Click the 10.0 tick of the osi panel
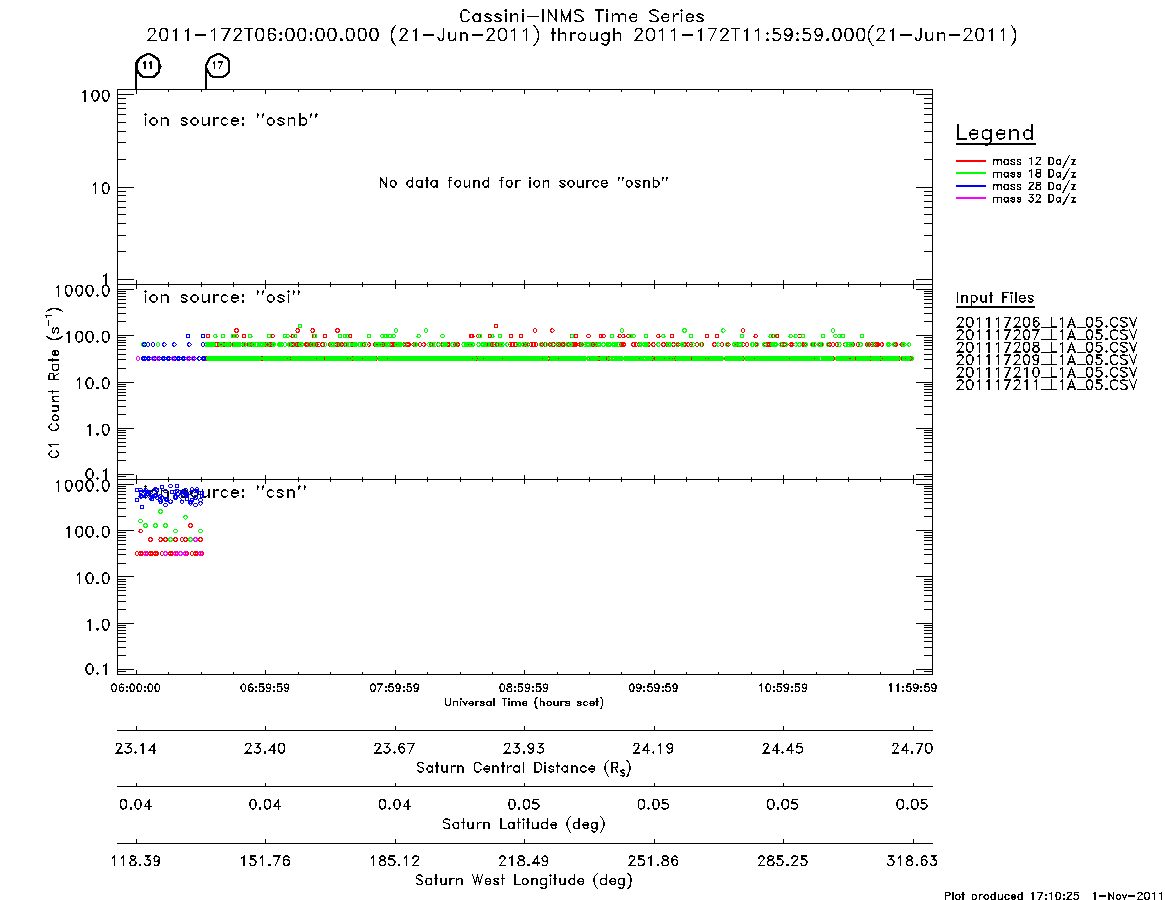The height and width of the screenshot is (900, 1165). pos(93,383)
